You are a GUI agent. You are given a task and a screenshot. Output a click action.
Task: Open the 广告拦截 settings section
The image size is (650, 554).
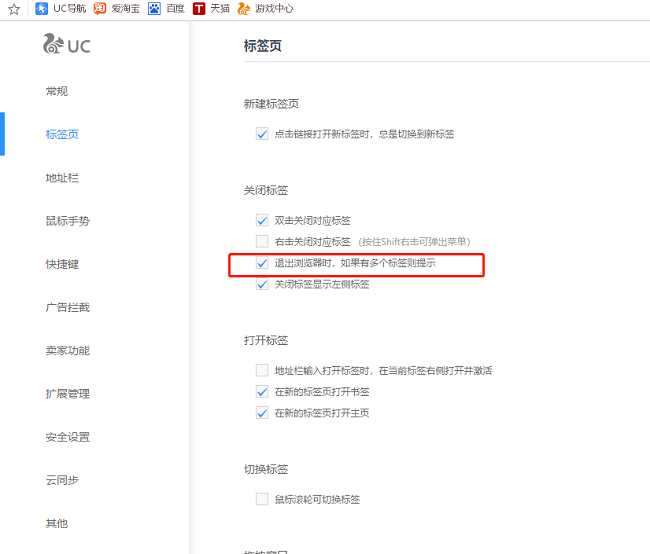(x=68, y=307)
